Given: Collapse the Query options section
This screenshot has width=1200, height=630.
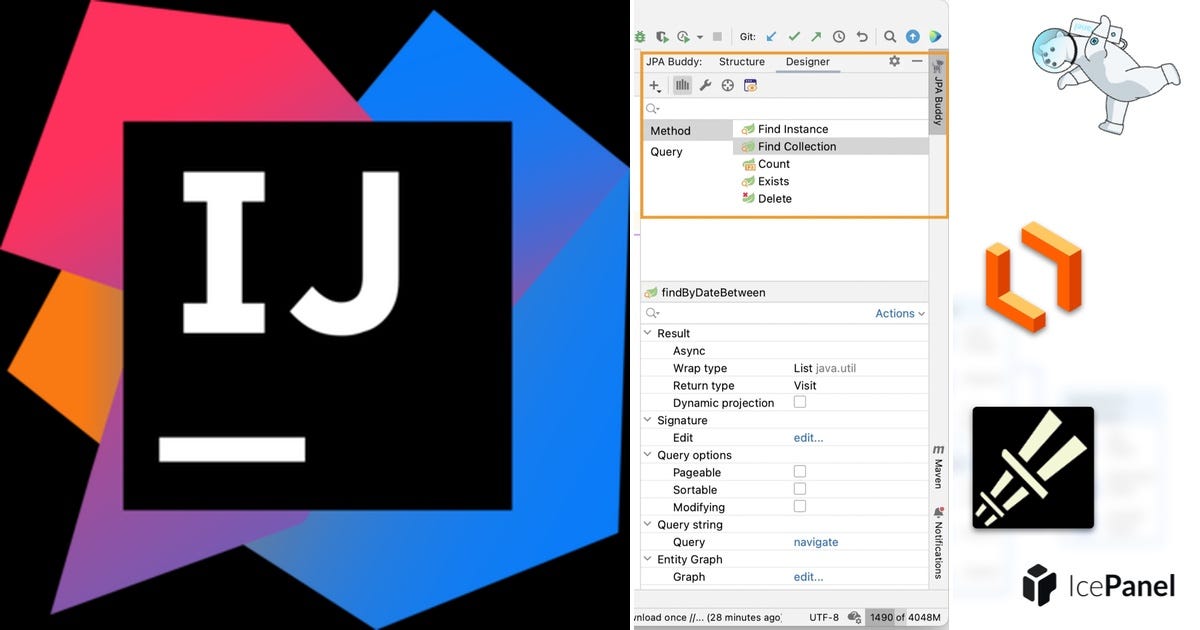Looking at the screenshot, I should tap(648, 454).
